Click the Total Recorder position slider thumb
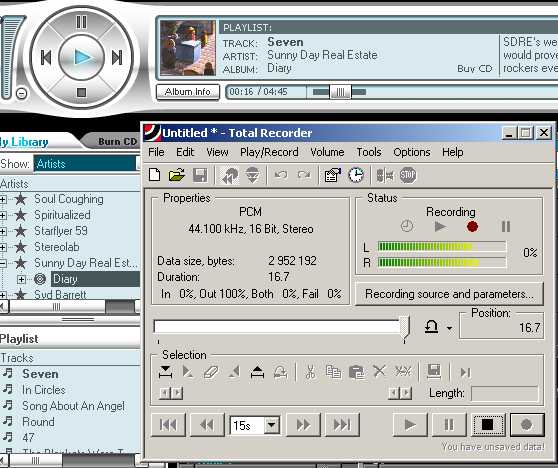The width and height of the screenshot is (558, 468). 405,327
